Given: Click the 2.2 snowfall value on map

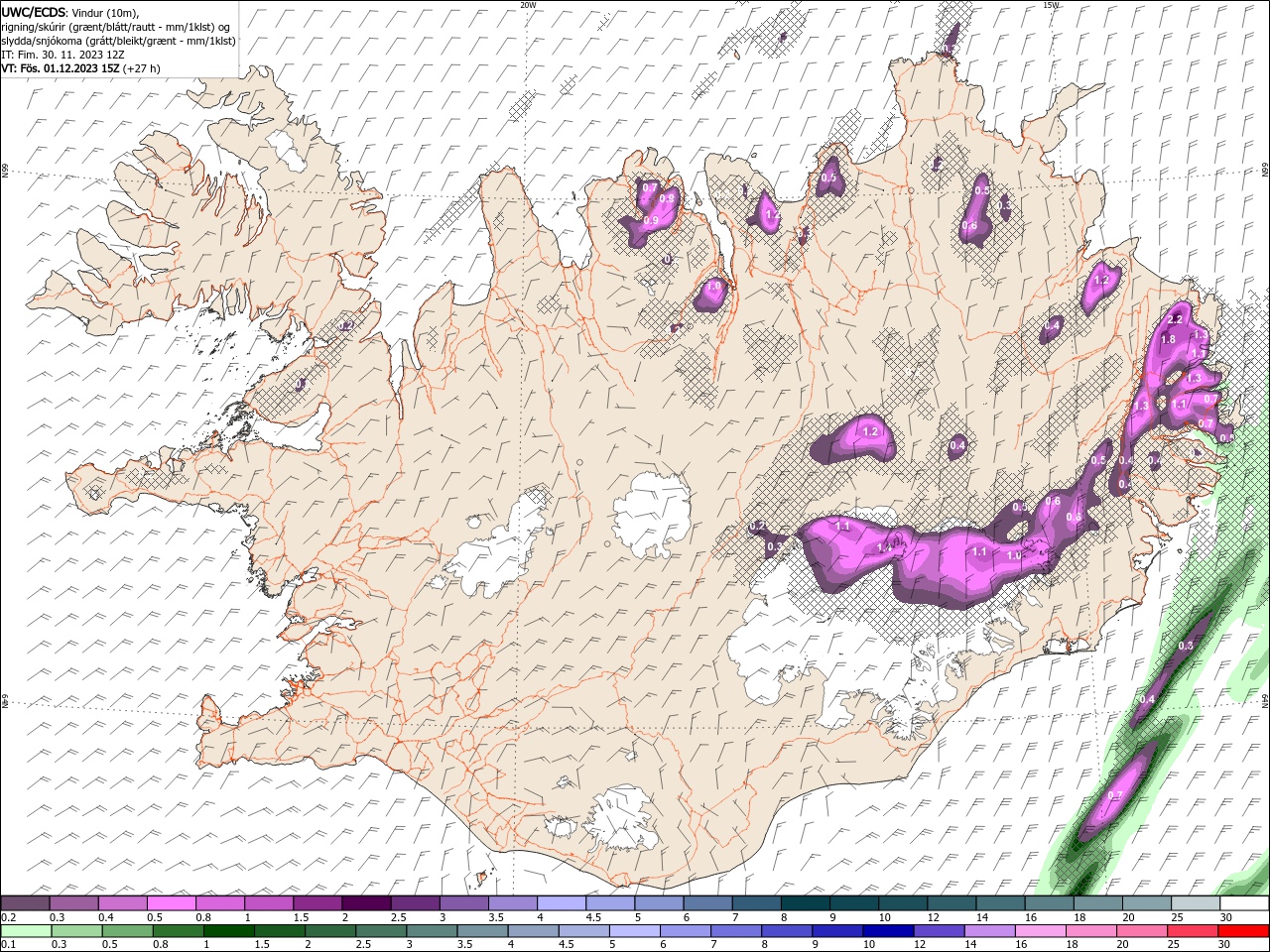Looking at the screenshot, I should (x=1175, y=319).
